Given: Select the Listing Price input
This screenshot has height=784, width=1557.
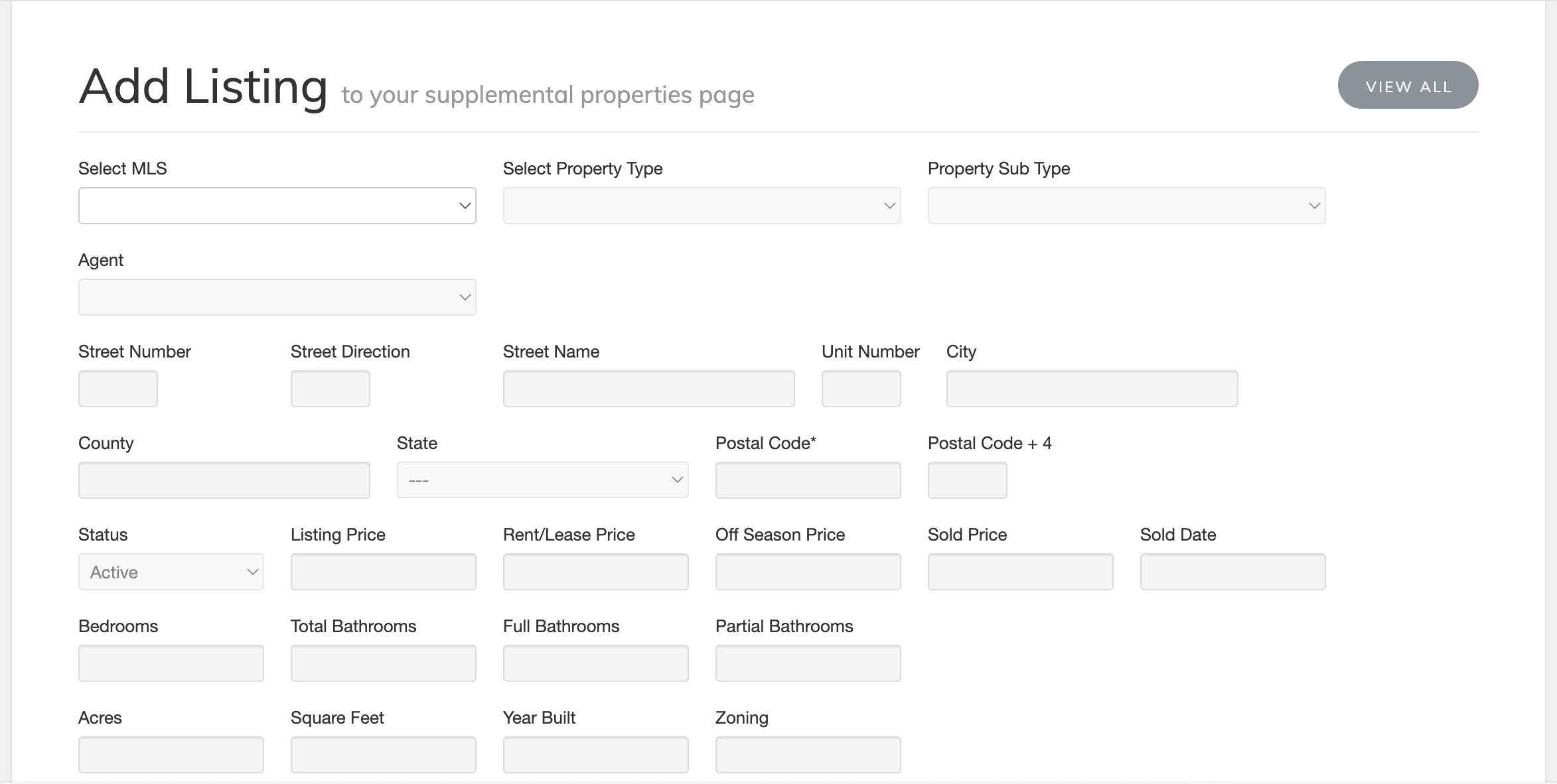Looking at the screenshot, I should [x=383, y=572].
